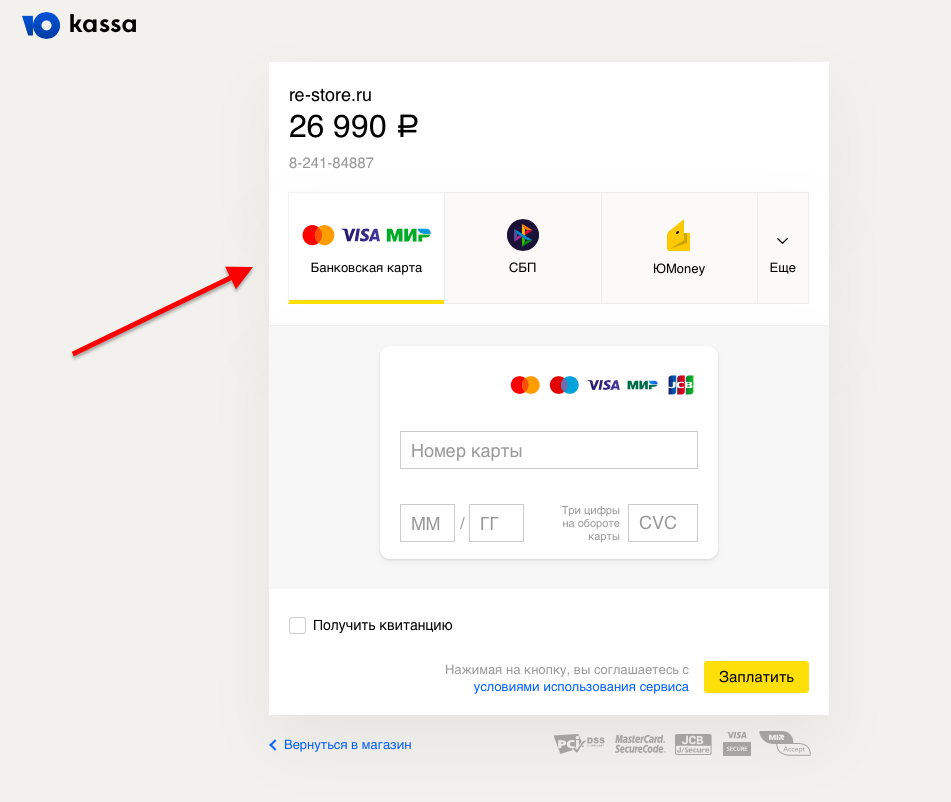Enable the "Получить квитанцию" checkbox
Viewport: 951px width, 802px height.
point(297,626)
